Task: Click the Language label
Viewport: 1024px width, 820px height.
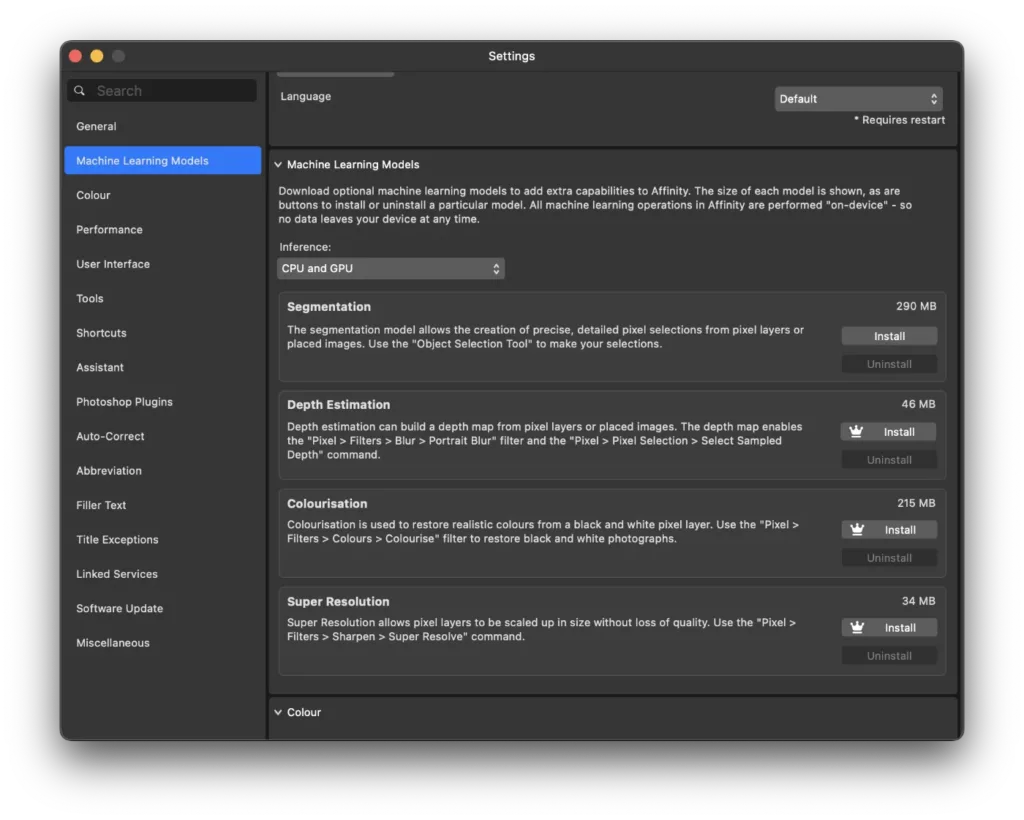Action: (x=306, y=97)
